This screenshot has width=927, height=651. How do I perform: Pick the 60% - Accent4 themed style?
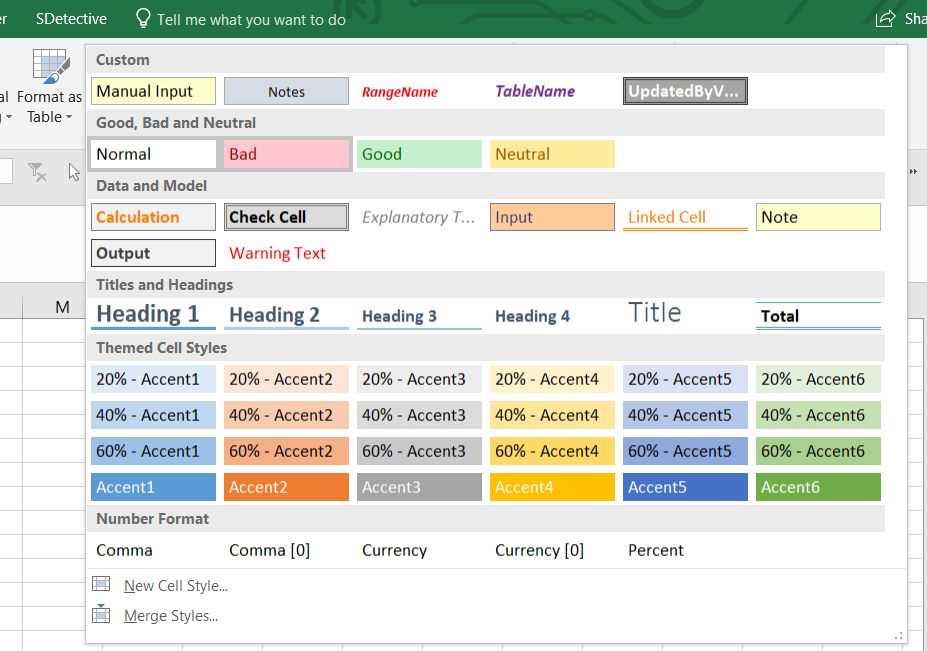[552, 451]
